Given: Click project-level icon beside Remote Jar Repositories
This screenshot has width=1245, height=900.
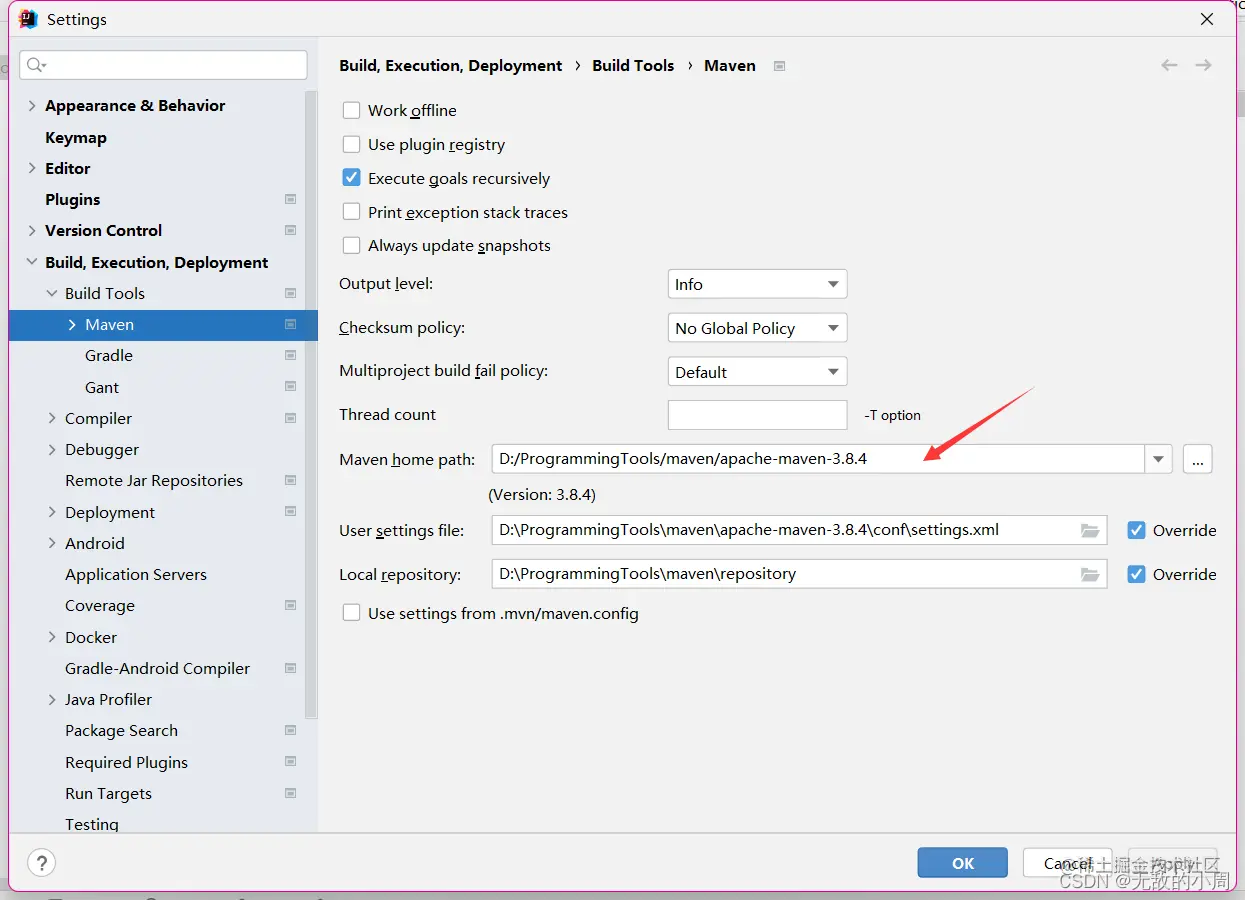Looking at the screenshot, I should (290, 480).
